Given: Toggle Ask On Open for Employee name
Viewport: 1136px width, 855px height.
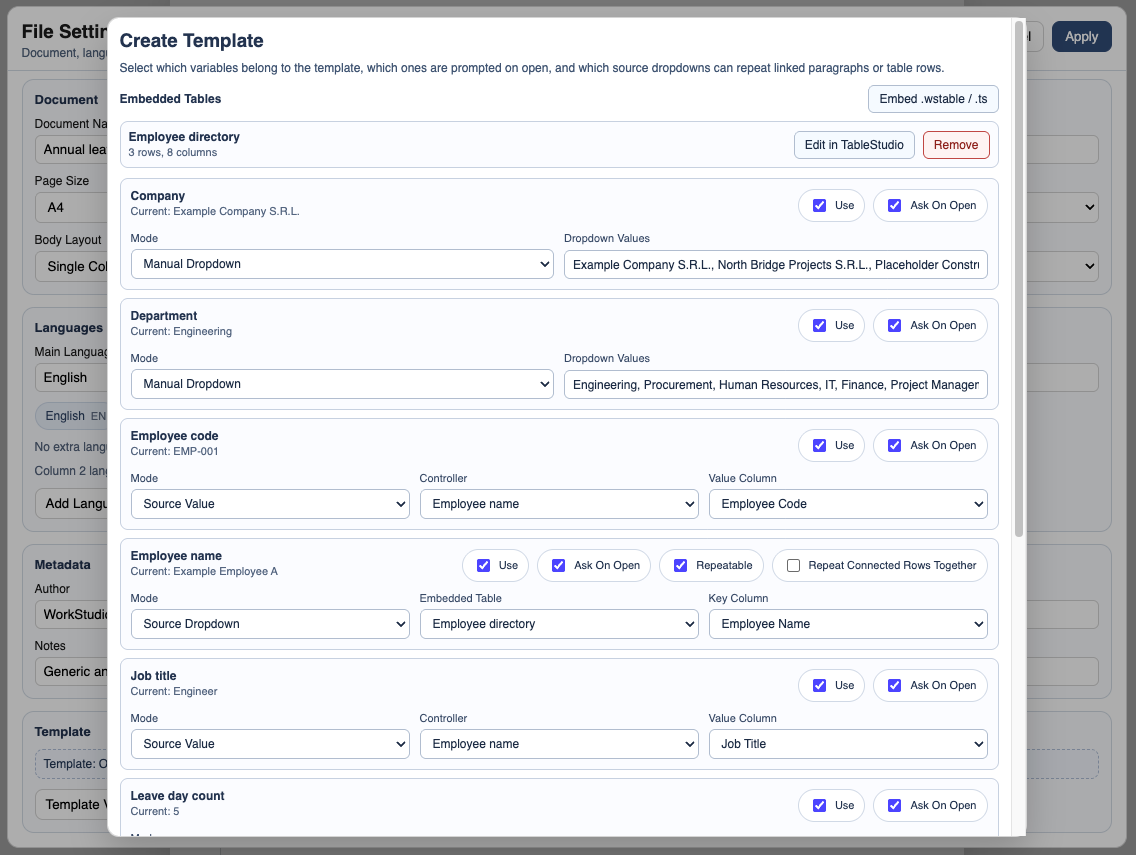Looking at the screenshot, I should pyautogui.click(x=559, y=565).
